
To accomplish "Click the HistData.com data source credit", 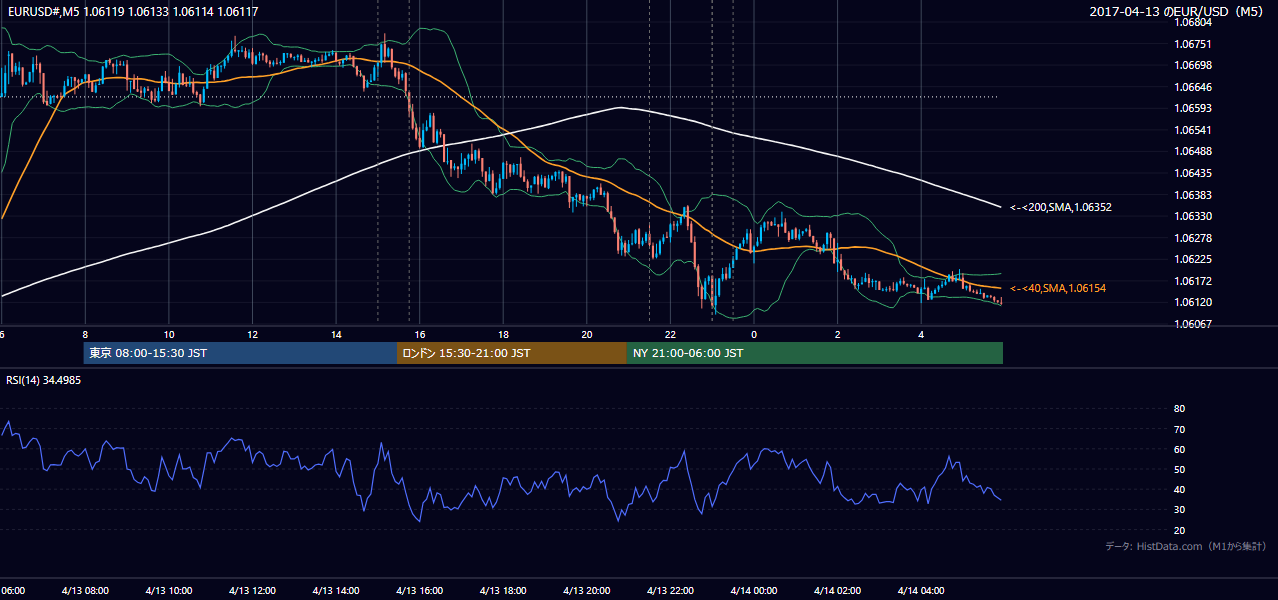I will pos(1186,546).
